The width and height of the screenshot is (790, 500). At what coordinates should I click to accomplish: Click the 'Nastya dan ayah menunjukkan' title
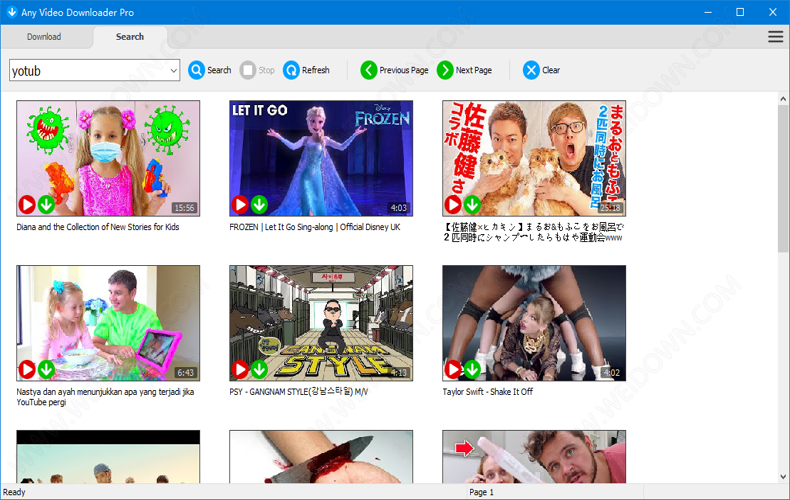click(105, 397)
